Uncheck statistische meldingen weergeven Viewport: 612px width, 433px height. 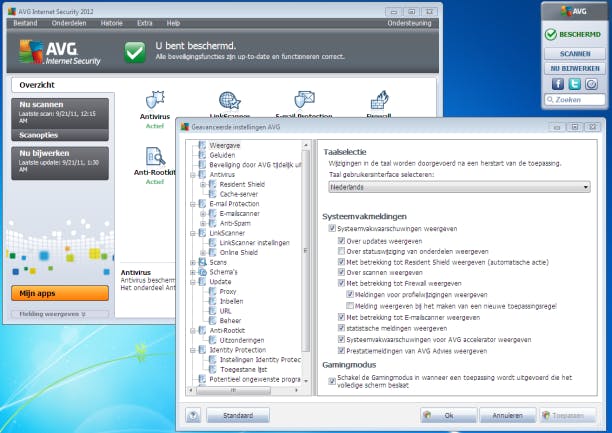click(342, 328)
